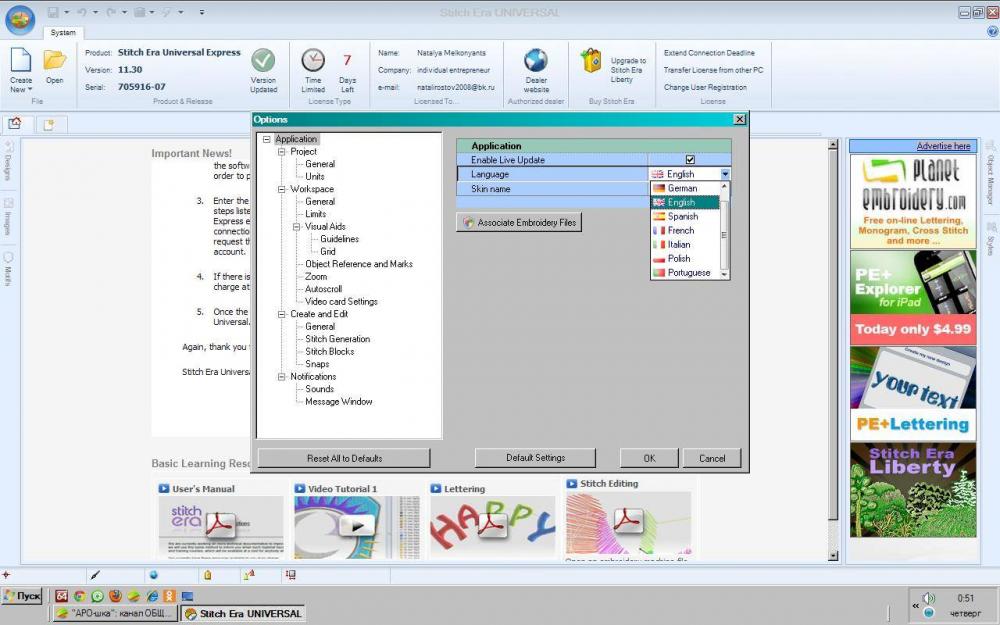This screenshot has width=1000, height=625.
Task: Open a file with the Open folder icon
Action: coord(54,62)
